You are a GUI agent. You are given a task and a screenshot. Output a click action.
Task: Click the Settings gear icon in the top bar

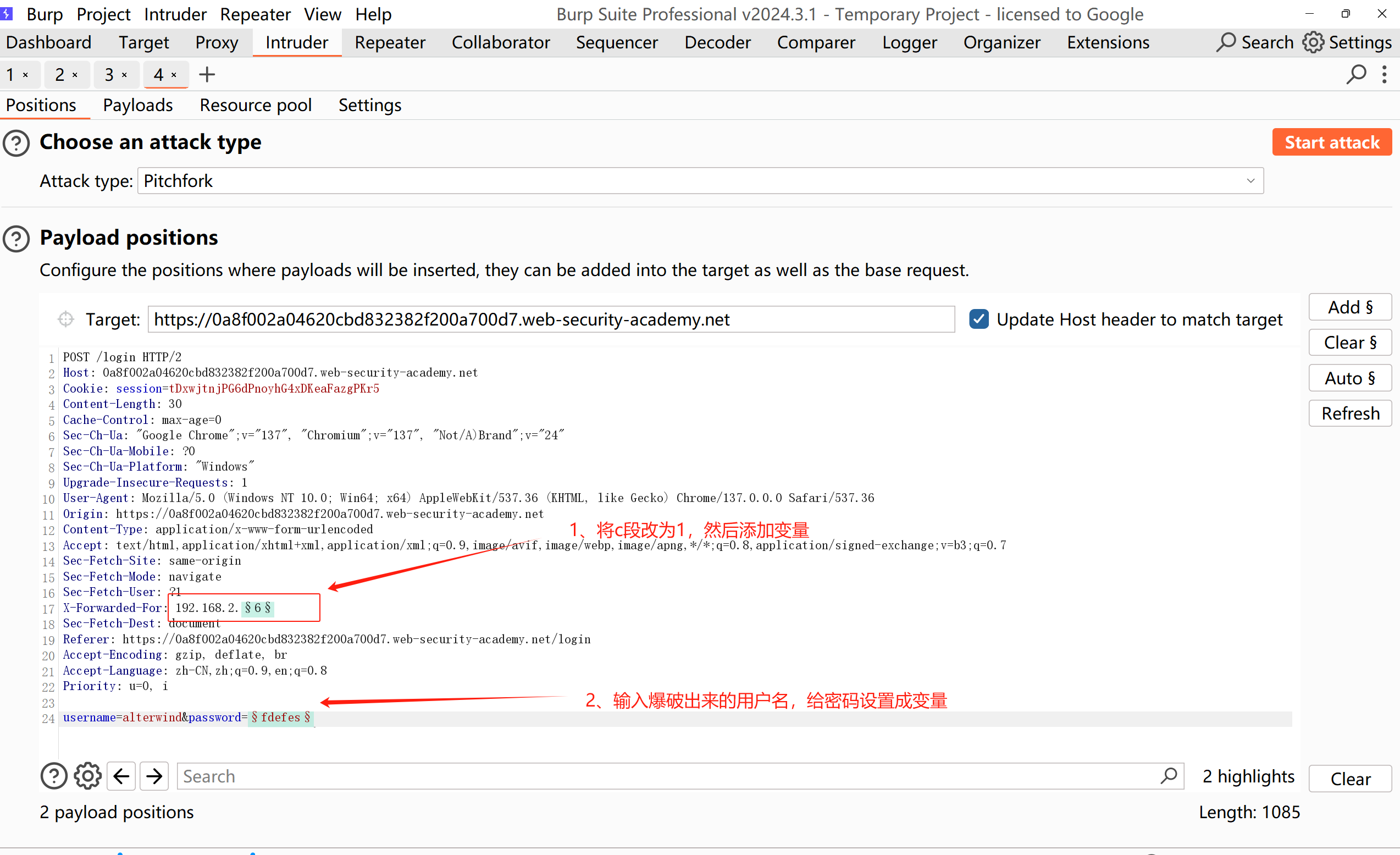pyautogui.click(x=1313, y=43)
